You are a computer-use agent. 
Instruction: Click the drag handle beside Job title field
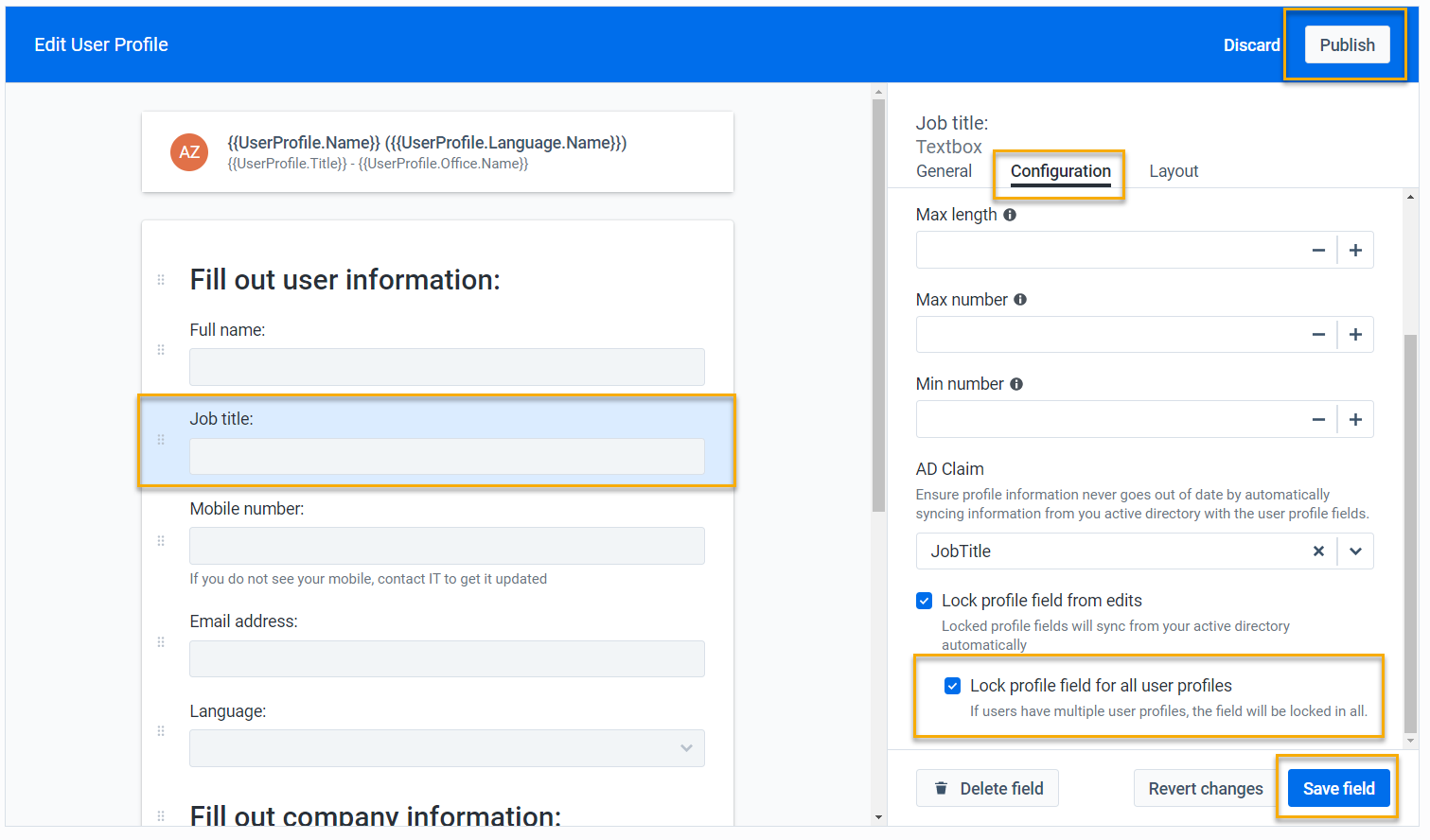161,440
